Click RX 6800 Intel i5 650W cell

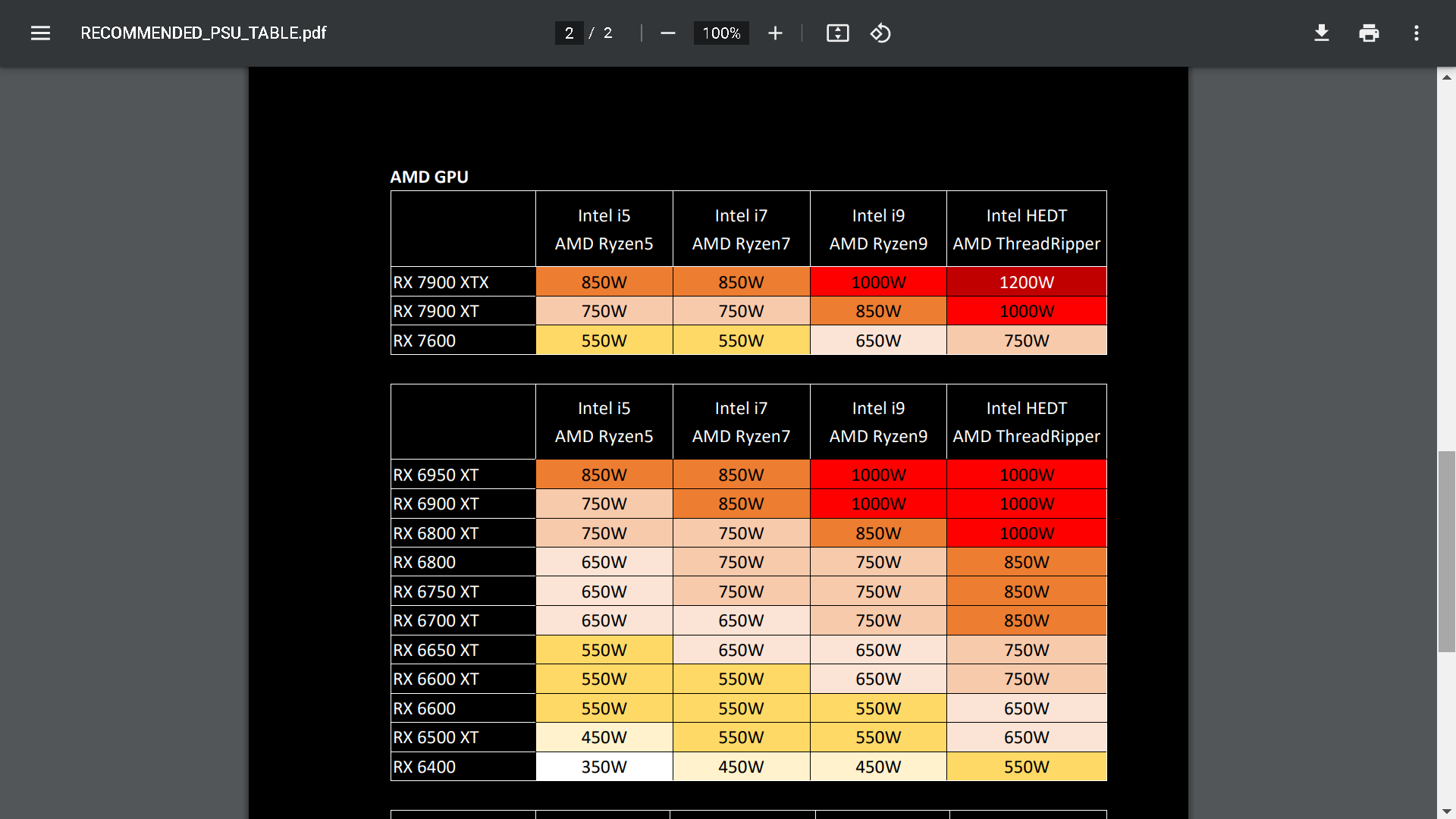[x=604, y=562]
